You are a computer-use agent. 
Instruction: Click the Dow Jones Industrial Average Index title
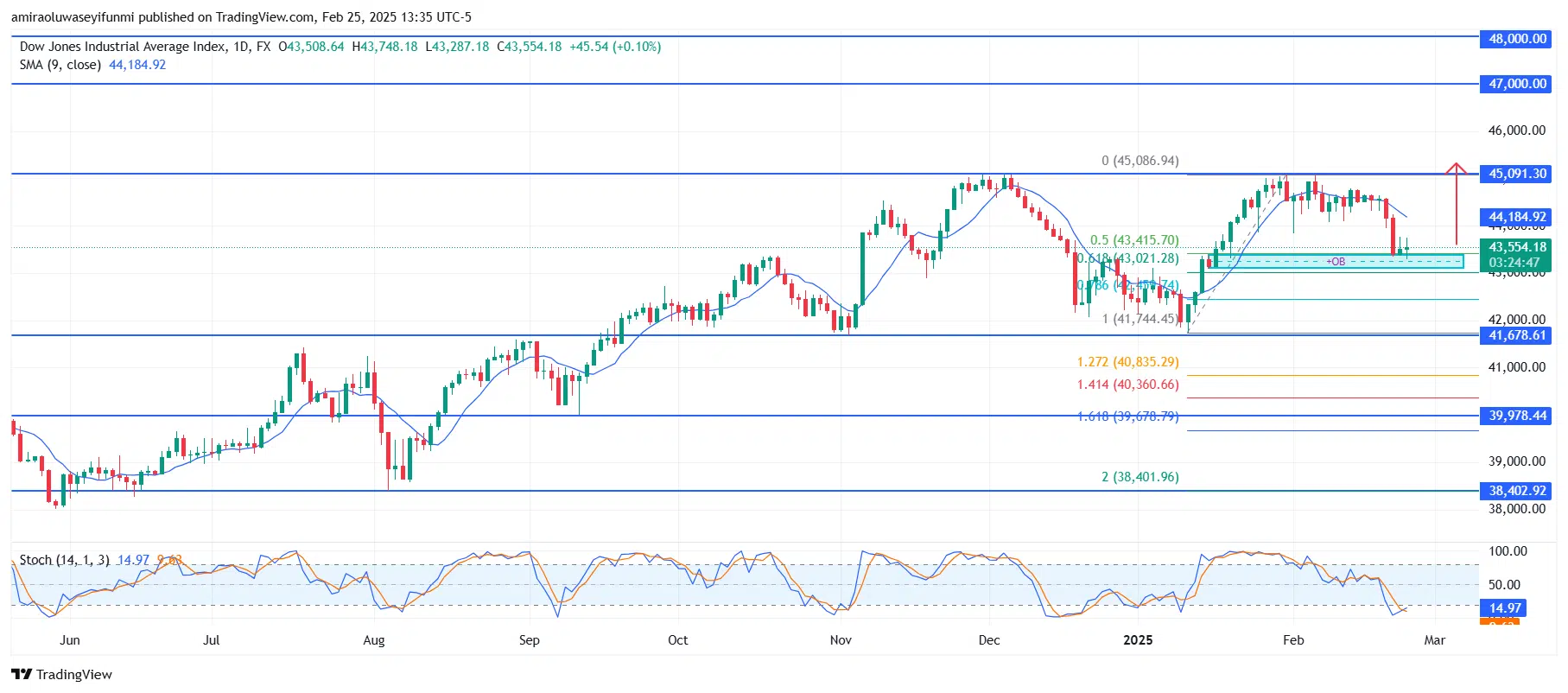coord(123,47)
